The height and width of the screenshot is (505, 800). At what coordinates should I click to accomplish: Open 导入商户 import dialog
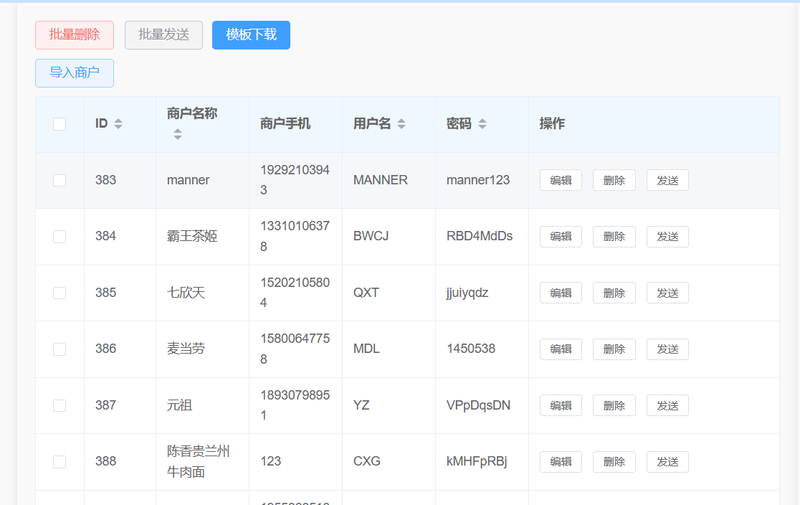tap(74, 73)
